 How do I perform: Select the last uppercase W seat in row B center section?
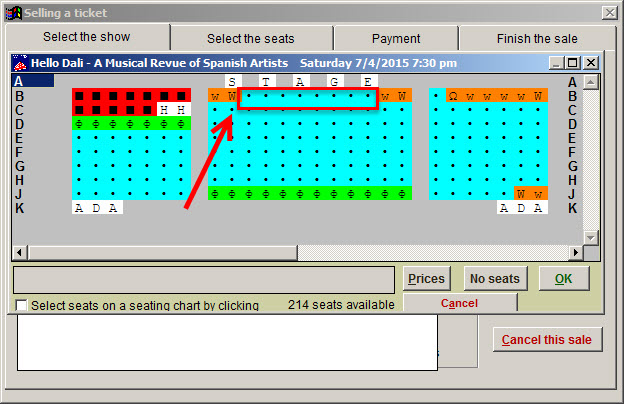[x=402, y=96]
